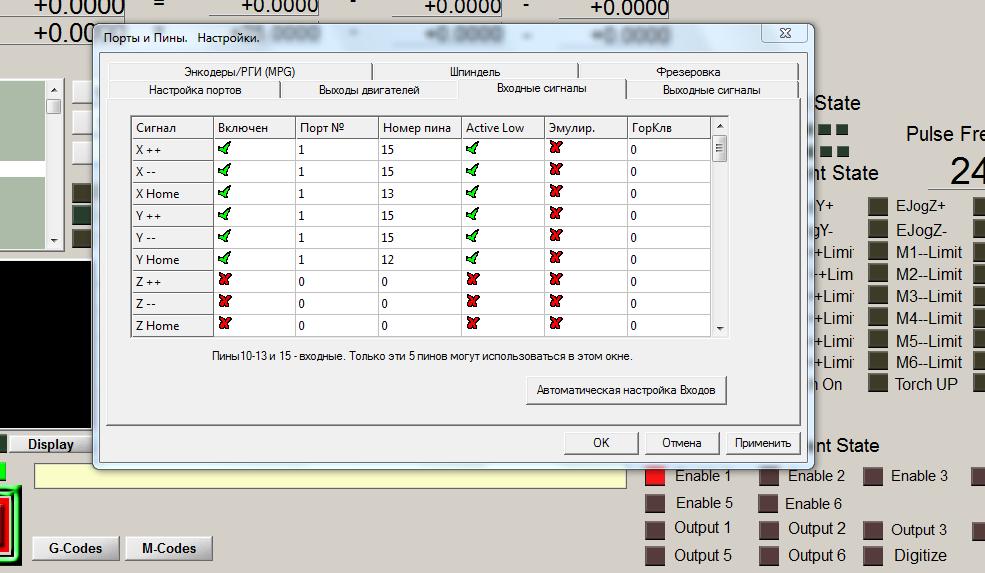The width and height of the screenshot is (985, 573).
Task: Open the Фрезеровка tab
Action: pyautogui.click(x=688, y=72)
